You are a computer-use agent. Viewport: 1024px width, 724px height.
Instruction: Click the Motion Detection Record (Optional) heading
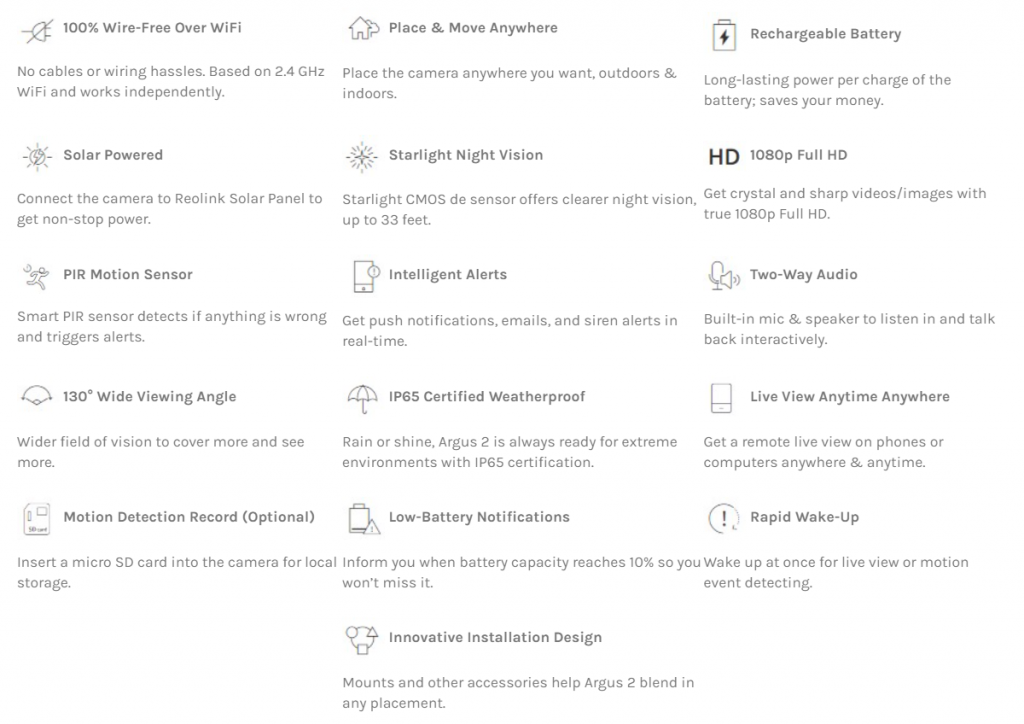(x=189, y=517)
